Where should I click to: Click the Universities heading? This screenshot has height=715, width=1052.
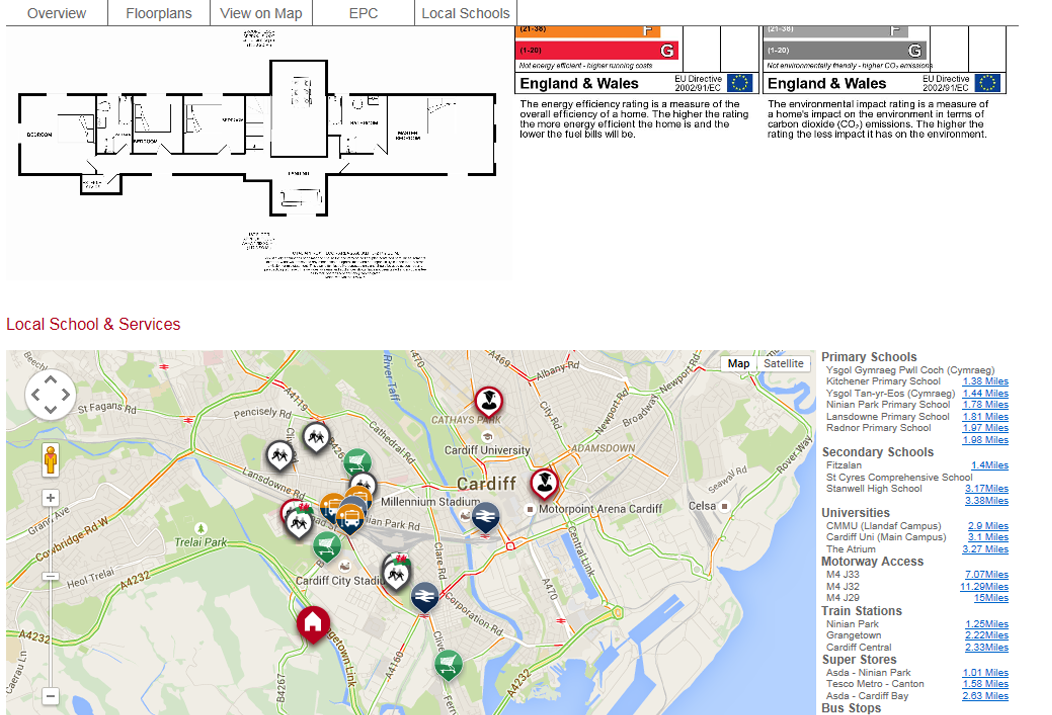[855, 513]
